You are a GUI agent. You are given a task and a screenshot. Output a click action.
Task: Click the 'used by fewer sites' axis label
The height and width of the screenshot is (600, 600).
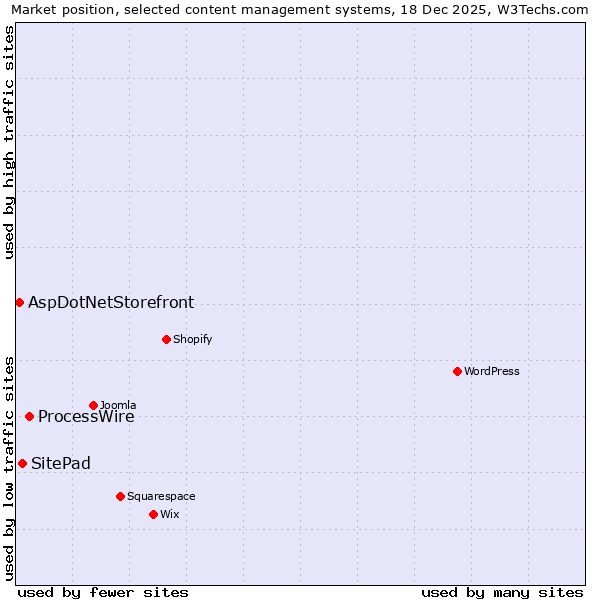click(x=103, y=592)
